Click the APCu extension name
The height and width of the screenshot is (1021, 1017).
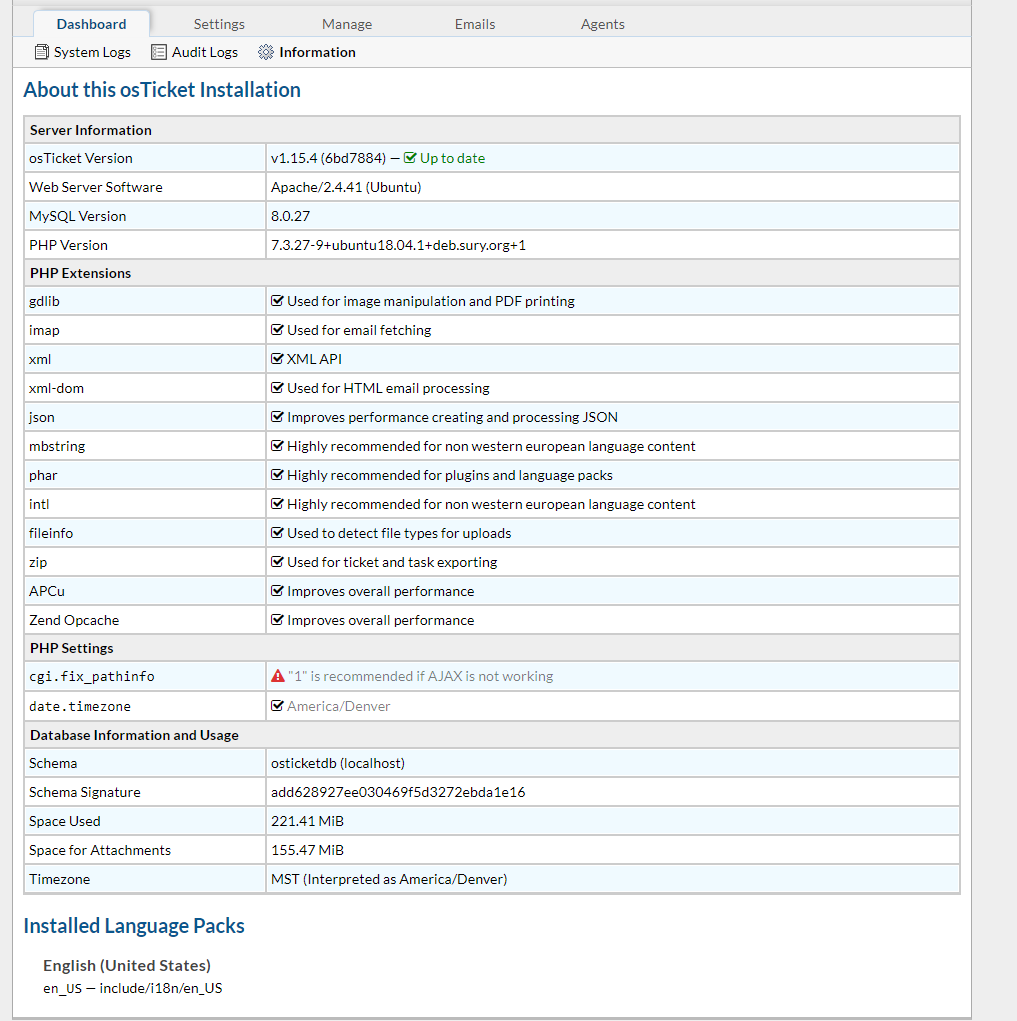[x=47, y=591]
